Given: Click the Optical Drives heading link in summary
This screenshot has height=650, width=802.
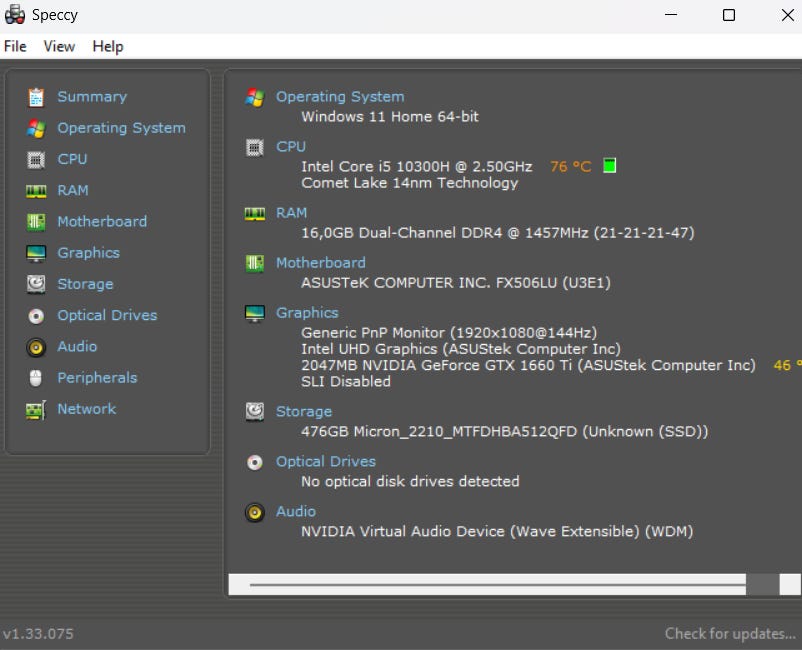Looking at the screenshot, I should (326, 461).
